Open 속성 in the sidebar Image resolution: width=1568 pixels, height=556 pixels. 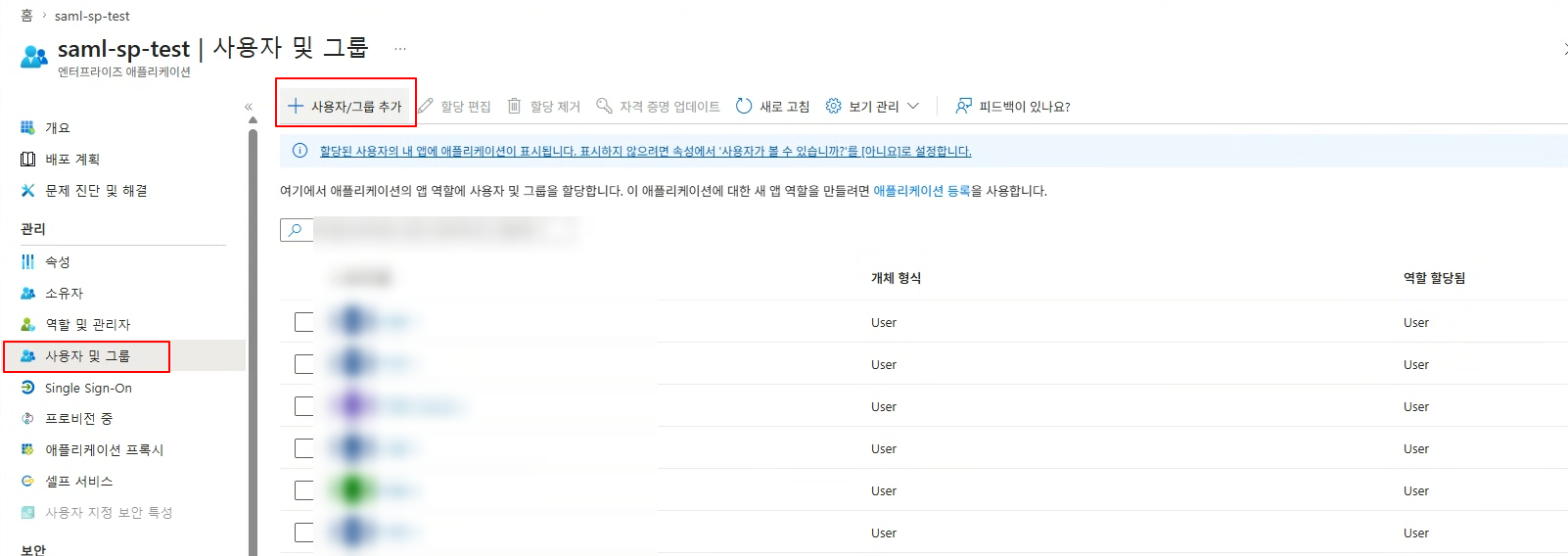(x=58, y=261)
